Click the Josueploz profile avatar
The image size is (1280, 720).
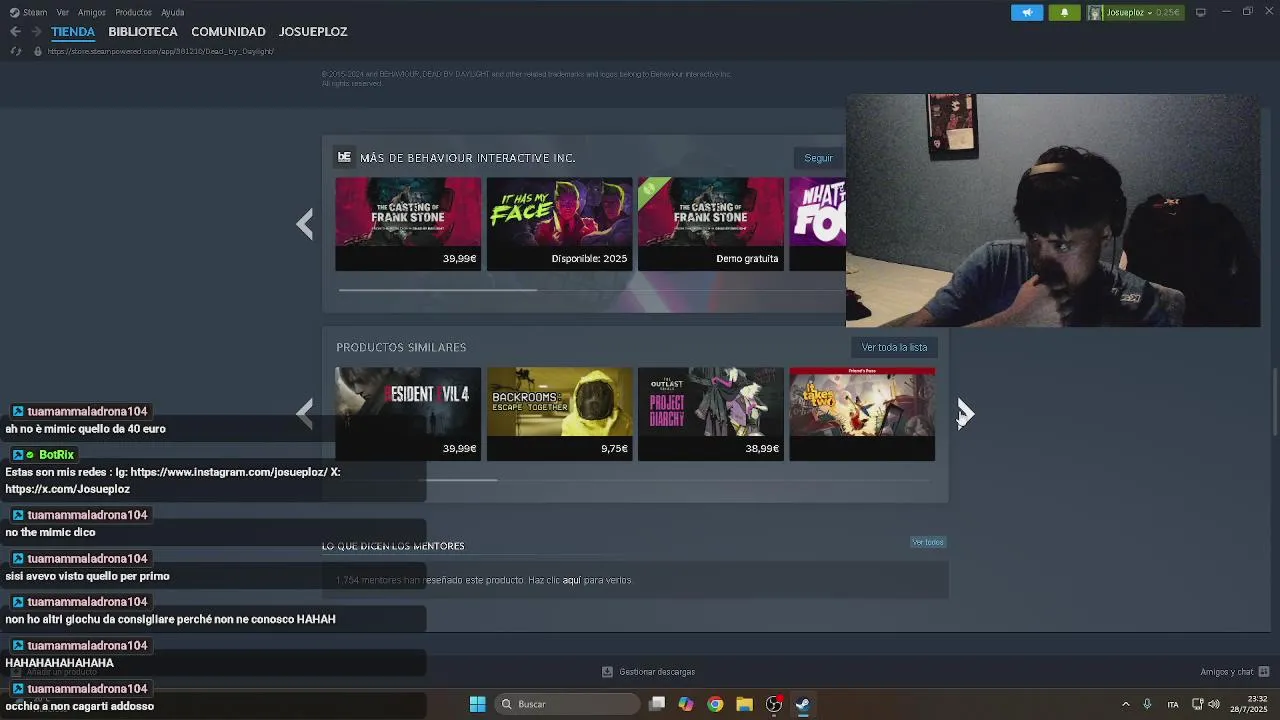pos(1096,12)
